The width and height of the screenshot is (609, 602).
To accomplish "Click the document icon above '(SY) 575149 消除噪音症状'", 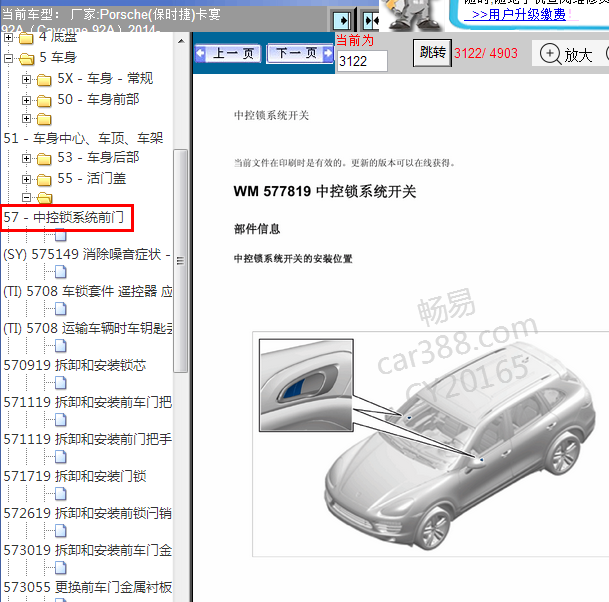I will 61,235.
